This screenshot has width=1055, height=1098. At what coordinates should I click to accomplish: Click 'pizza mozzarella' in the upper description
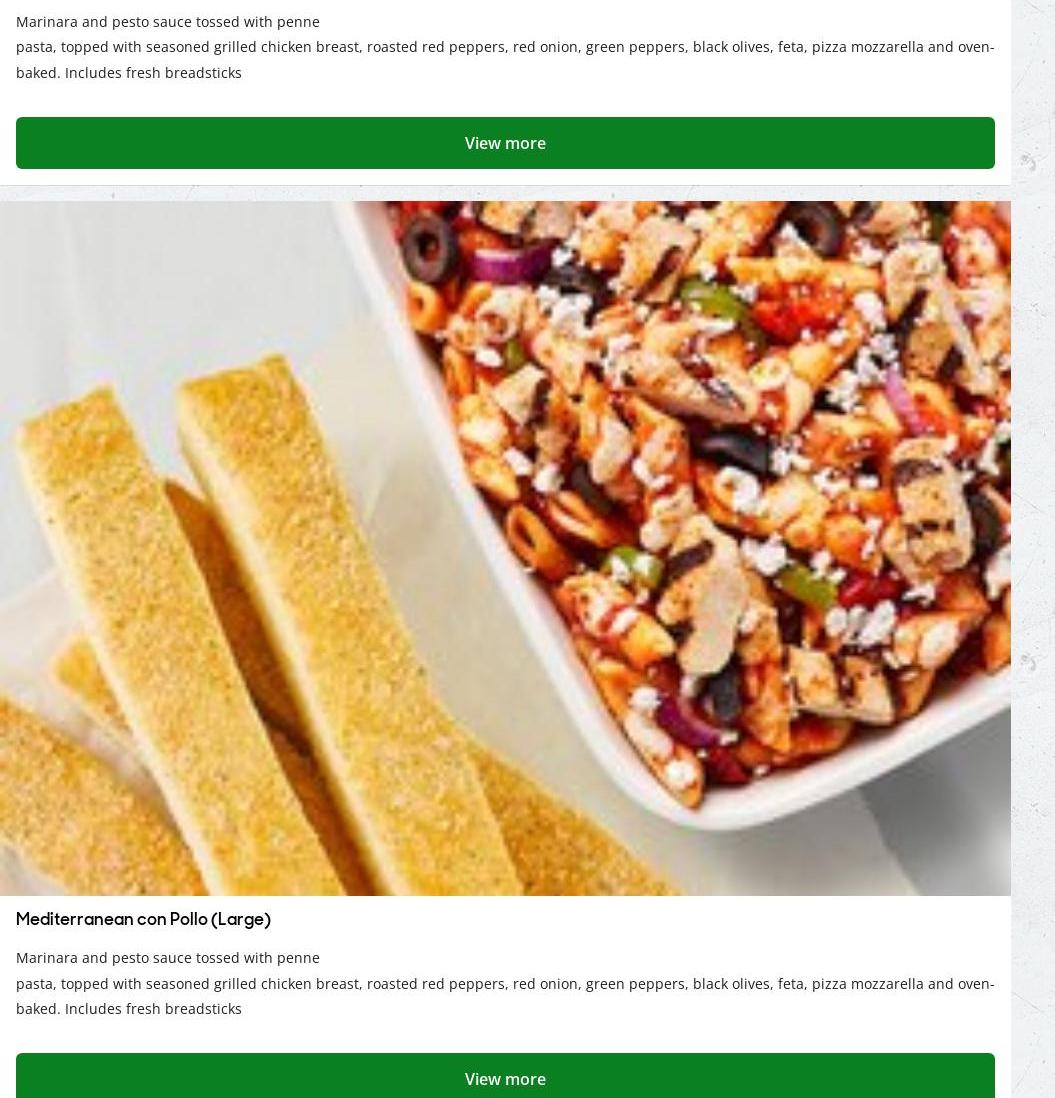point(867,47)
